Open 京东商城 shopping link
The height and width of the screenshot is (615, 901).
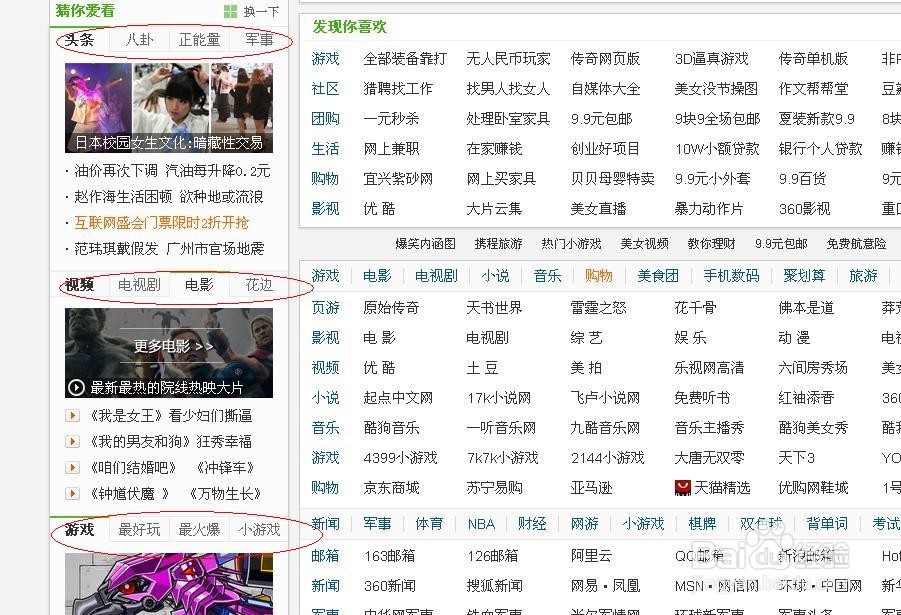(391, 488)
